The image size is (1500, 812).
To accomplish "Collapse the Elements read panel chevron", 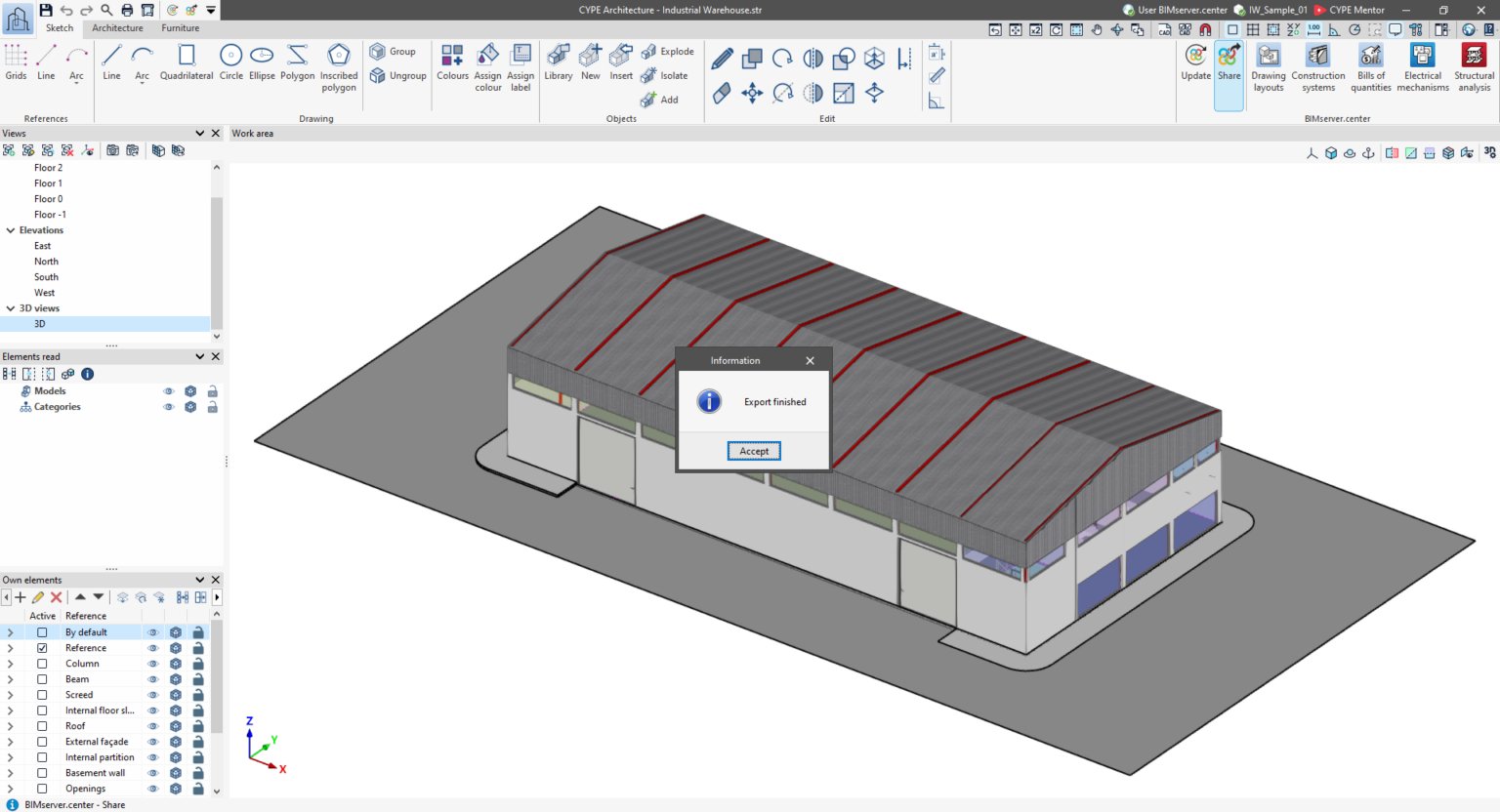I will click(x=200, y=356).
